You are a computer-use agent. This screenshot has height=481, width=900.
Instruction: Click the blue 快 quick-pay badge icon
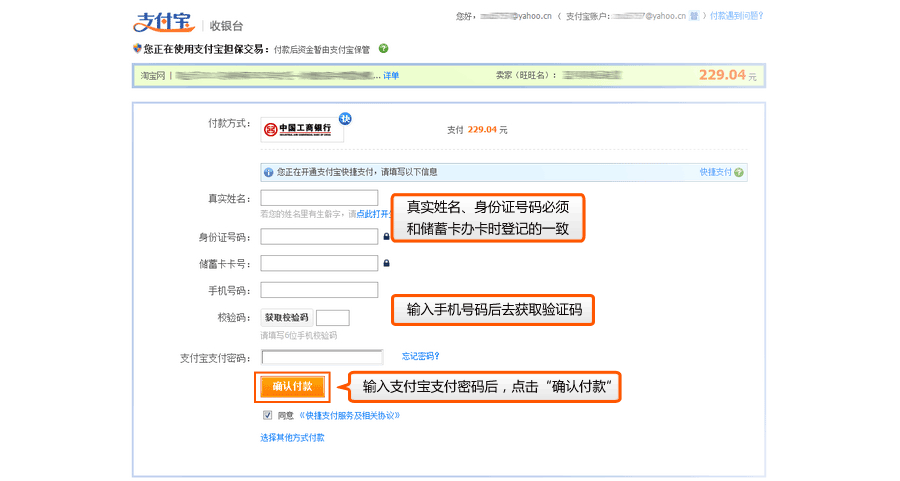(x=345, y=119)
